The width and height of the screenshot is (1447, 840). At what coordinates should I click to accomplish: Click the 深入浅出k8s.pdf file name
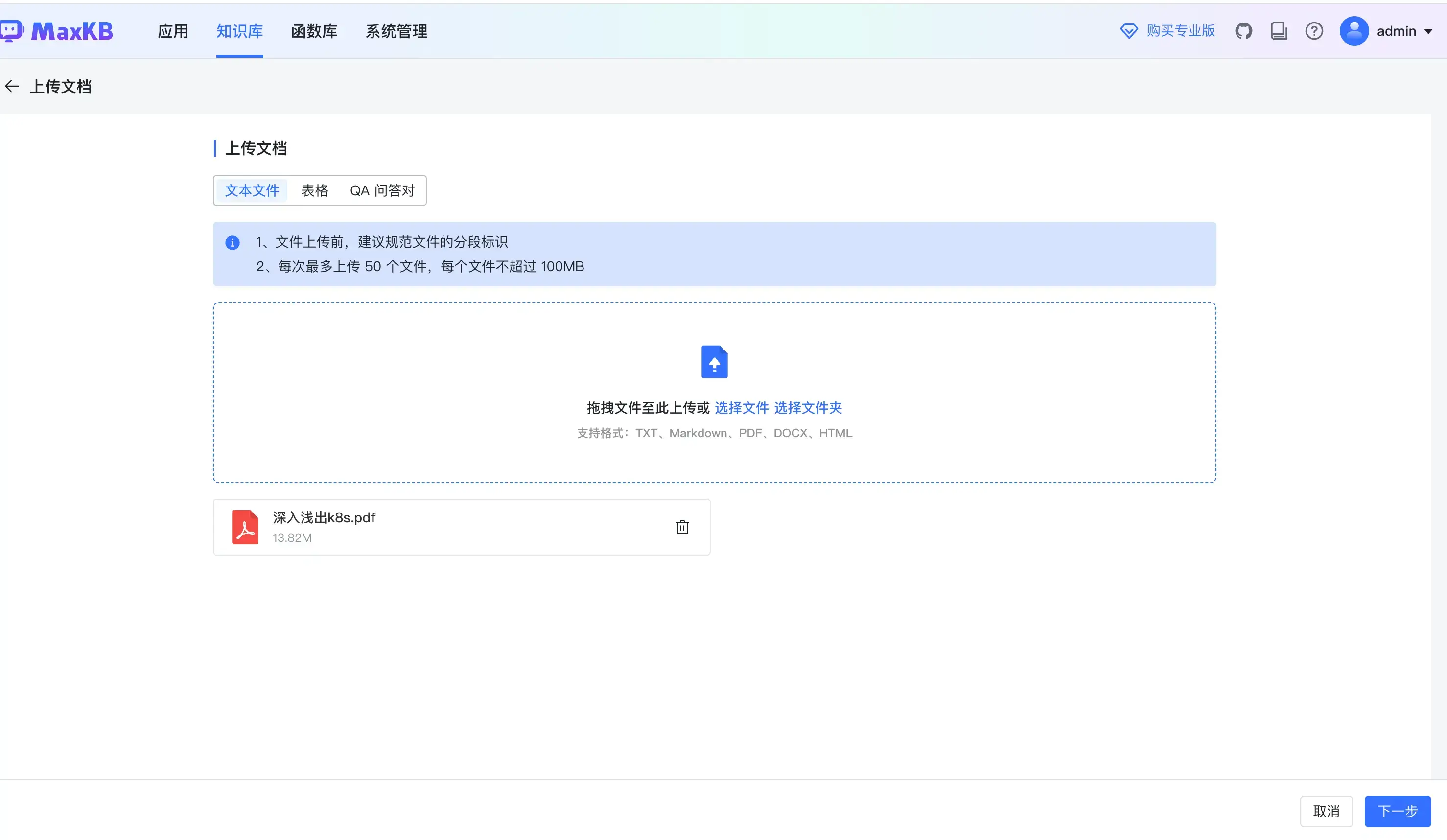324,517
